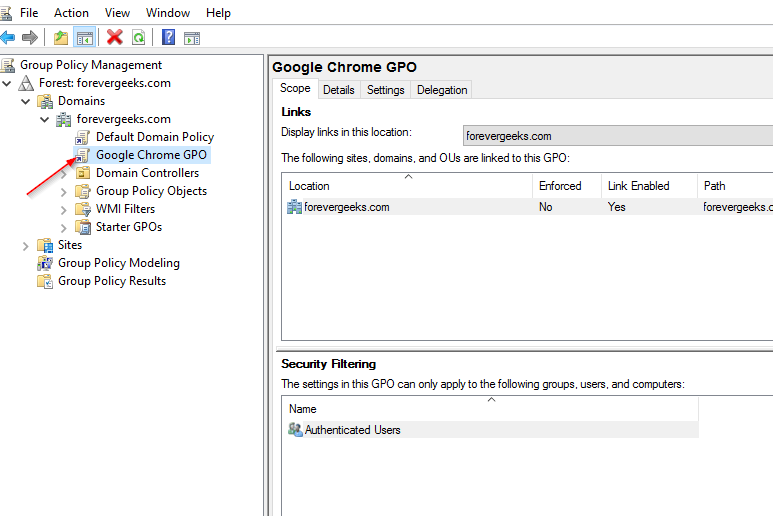Screen dimensions: 773x516
Task: Click the Group Policy Results icon
Action: point(45,281)
